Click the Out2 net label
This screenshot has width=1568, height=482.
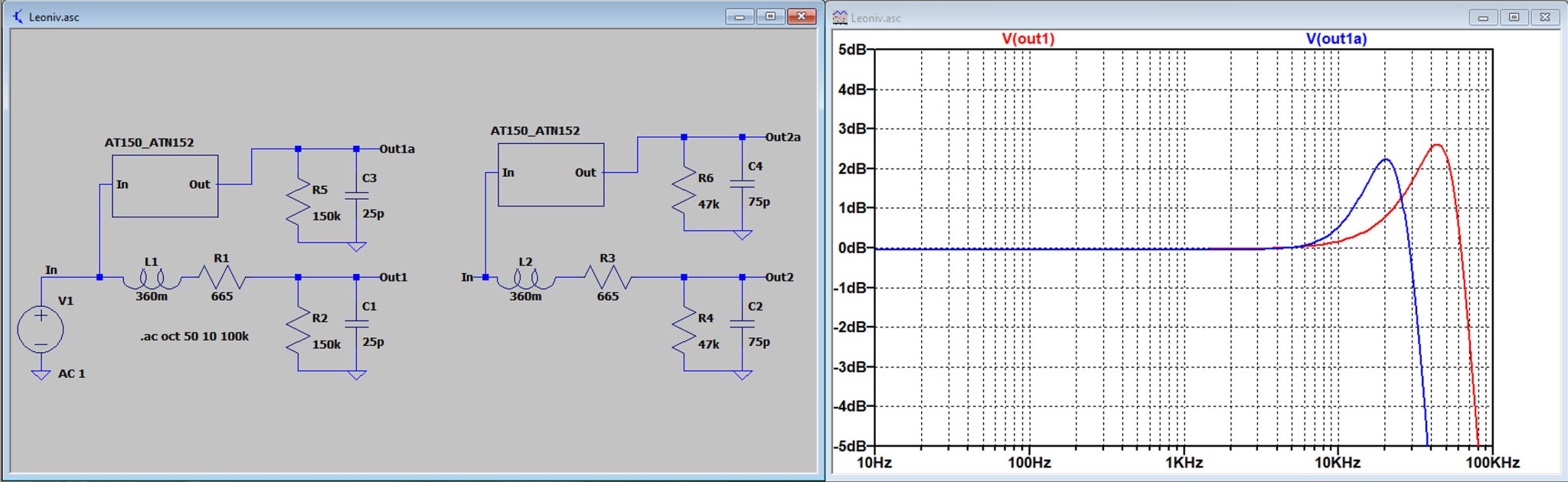(x=779, y=277)
